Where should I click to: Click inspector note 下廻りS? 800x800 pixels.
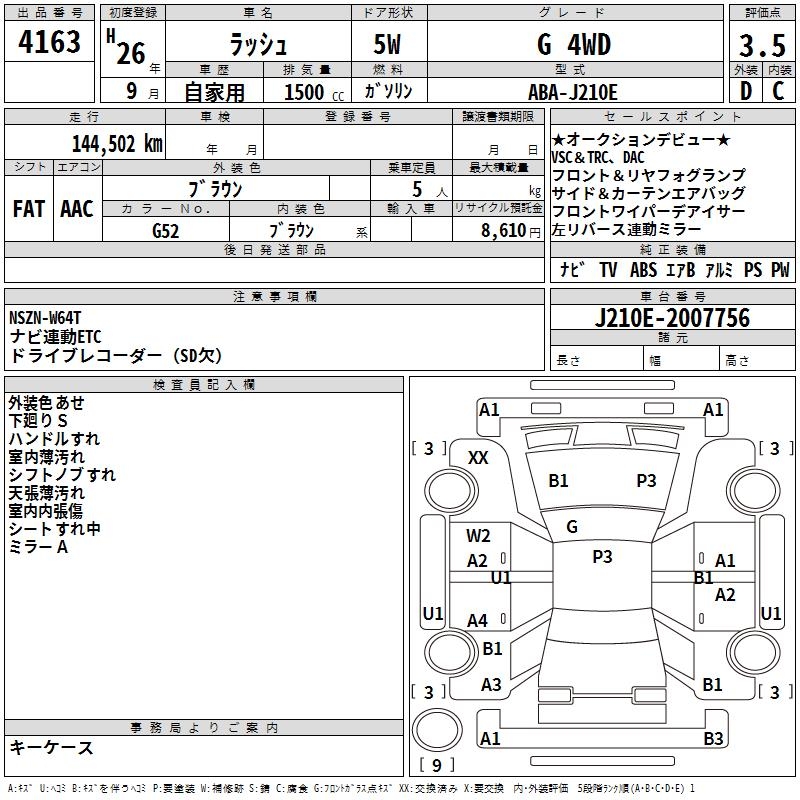coord(38,420)
